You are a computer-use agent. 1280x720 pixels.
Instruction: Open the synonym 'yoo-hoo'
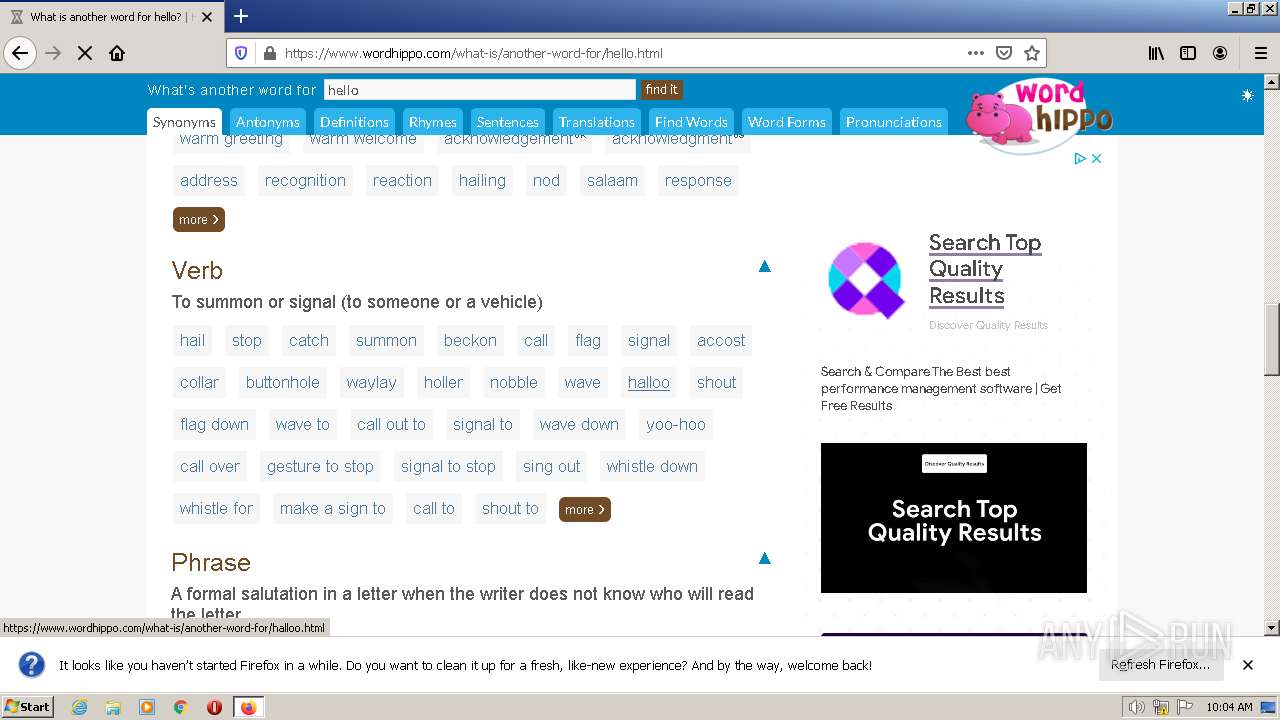tap(676, 424)
